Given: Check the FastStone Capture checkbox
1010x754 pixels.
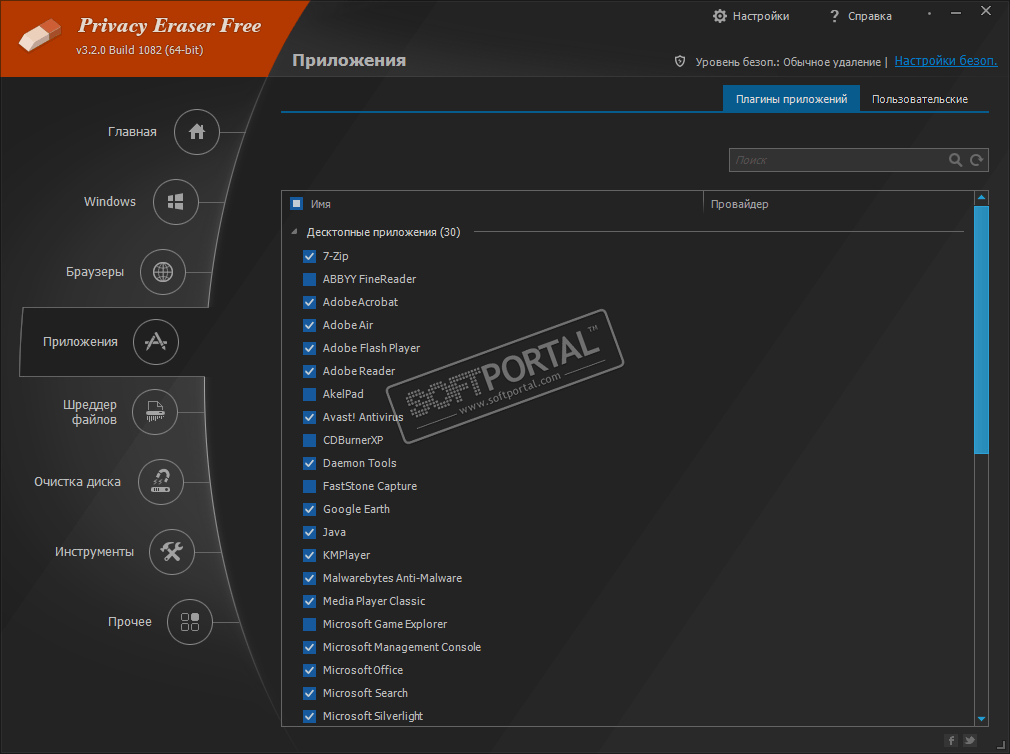Looking at the screenshot, I should [x=309, y=486].
